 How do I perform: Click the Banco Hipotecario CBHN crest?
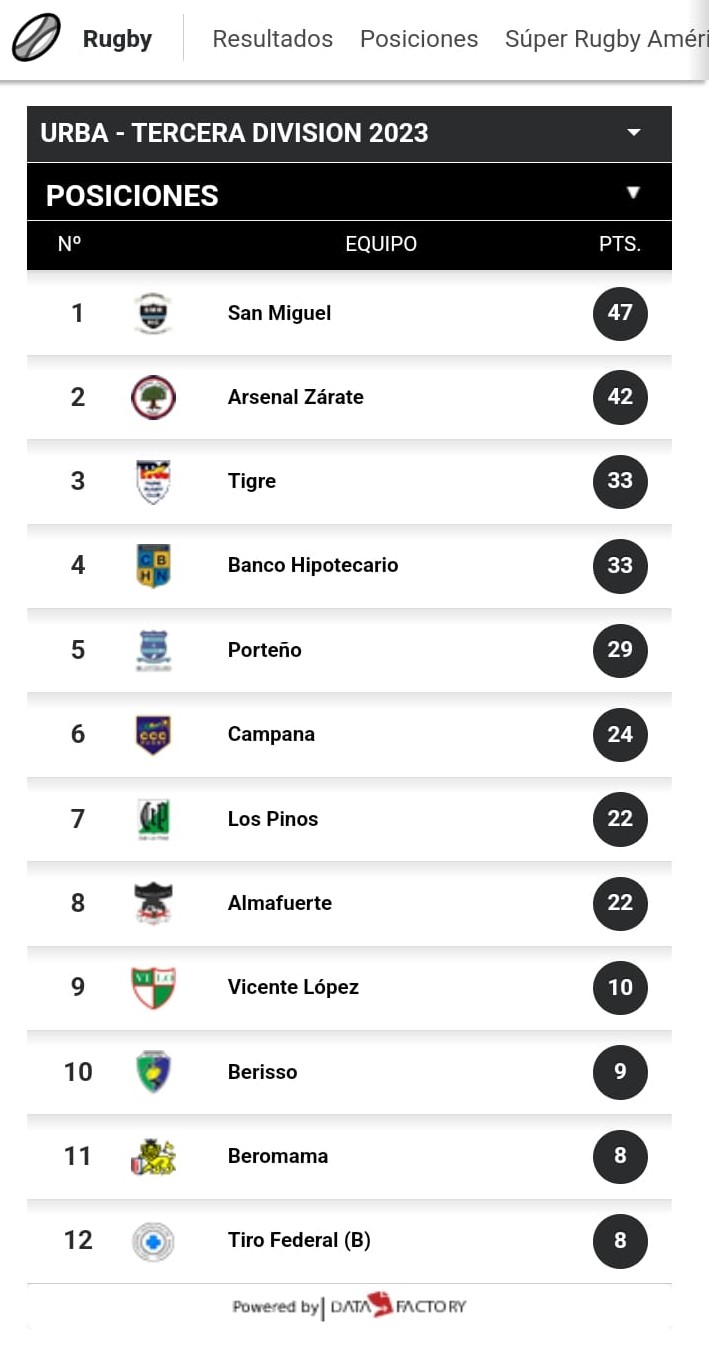(153, 565)
